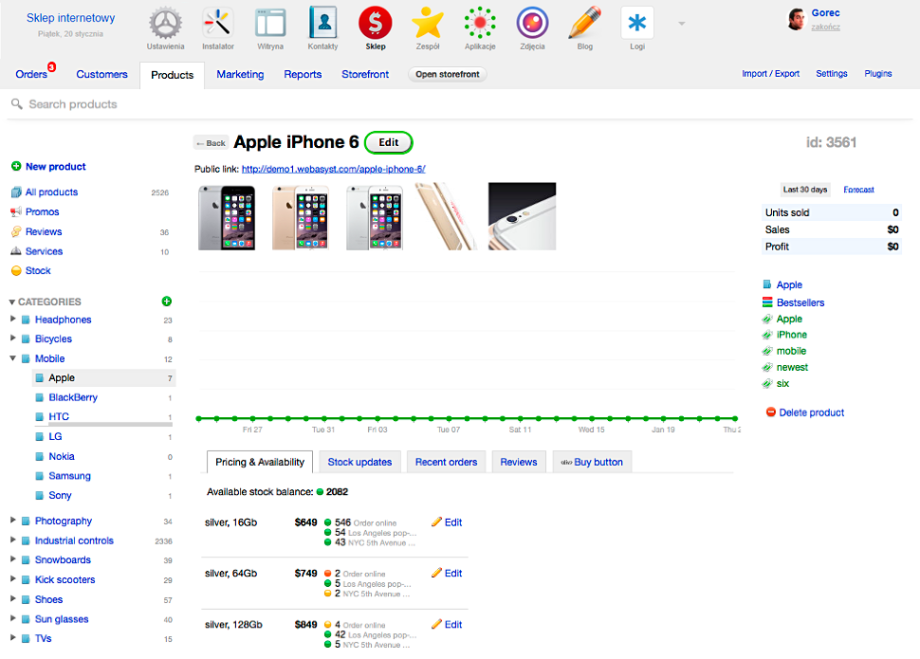Open the Blog pencil icon
This screenshot has height=659, width=920.
tap(584, 23)
